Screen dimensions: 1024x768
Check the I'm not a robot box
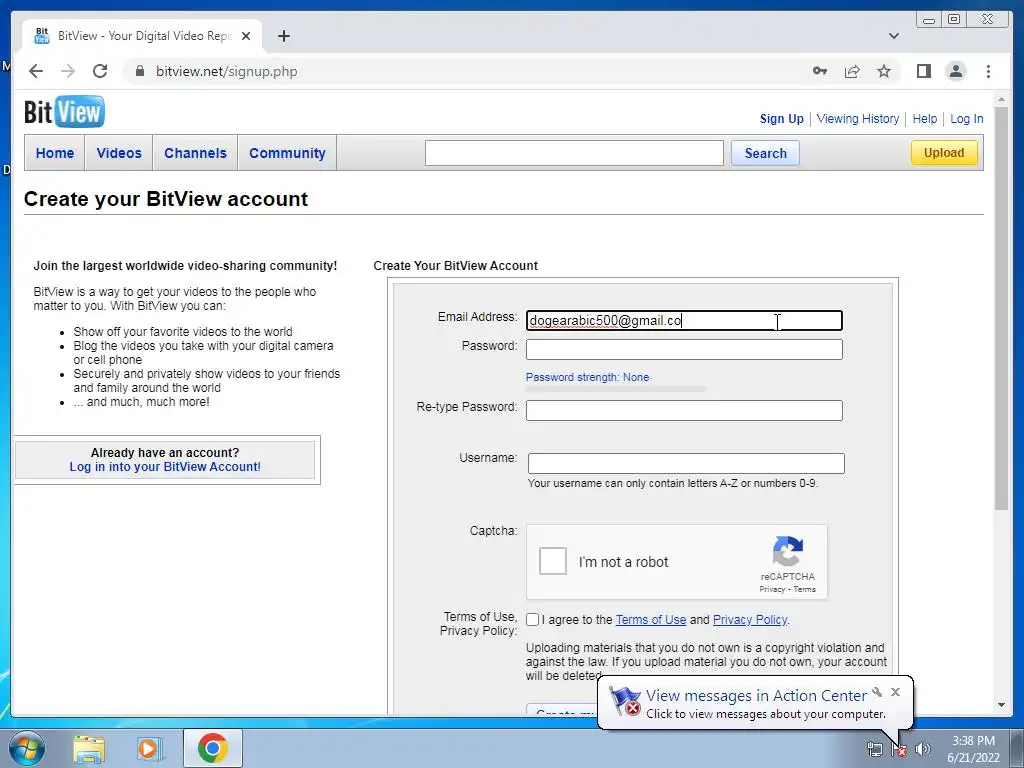click(552, 562)
